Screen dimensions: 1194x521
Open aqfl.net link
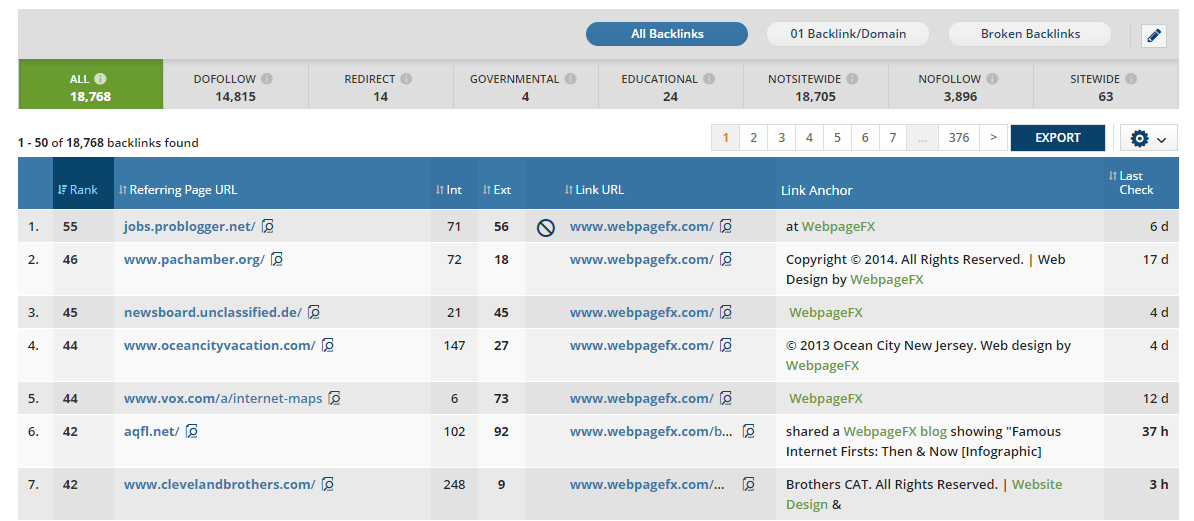152,432
